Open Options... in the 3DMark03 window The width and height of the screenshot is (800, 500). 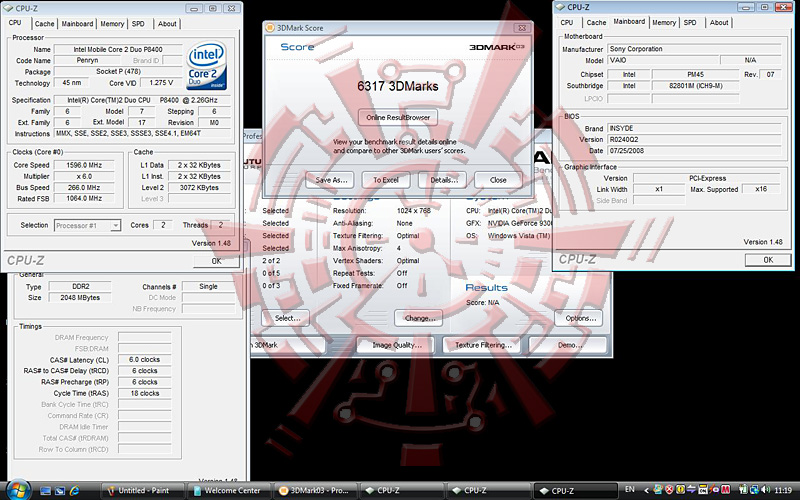coord(580,318)
